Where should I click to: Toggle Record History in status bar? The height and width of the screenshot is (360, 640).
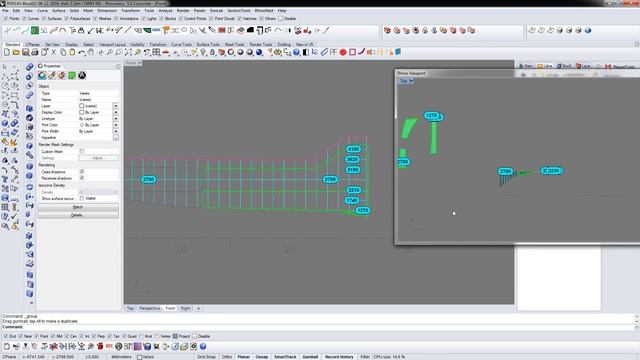click(339, 357)
